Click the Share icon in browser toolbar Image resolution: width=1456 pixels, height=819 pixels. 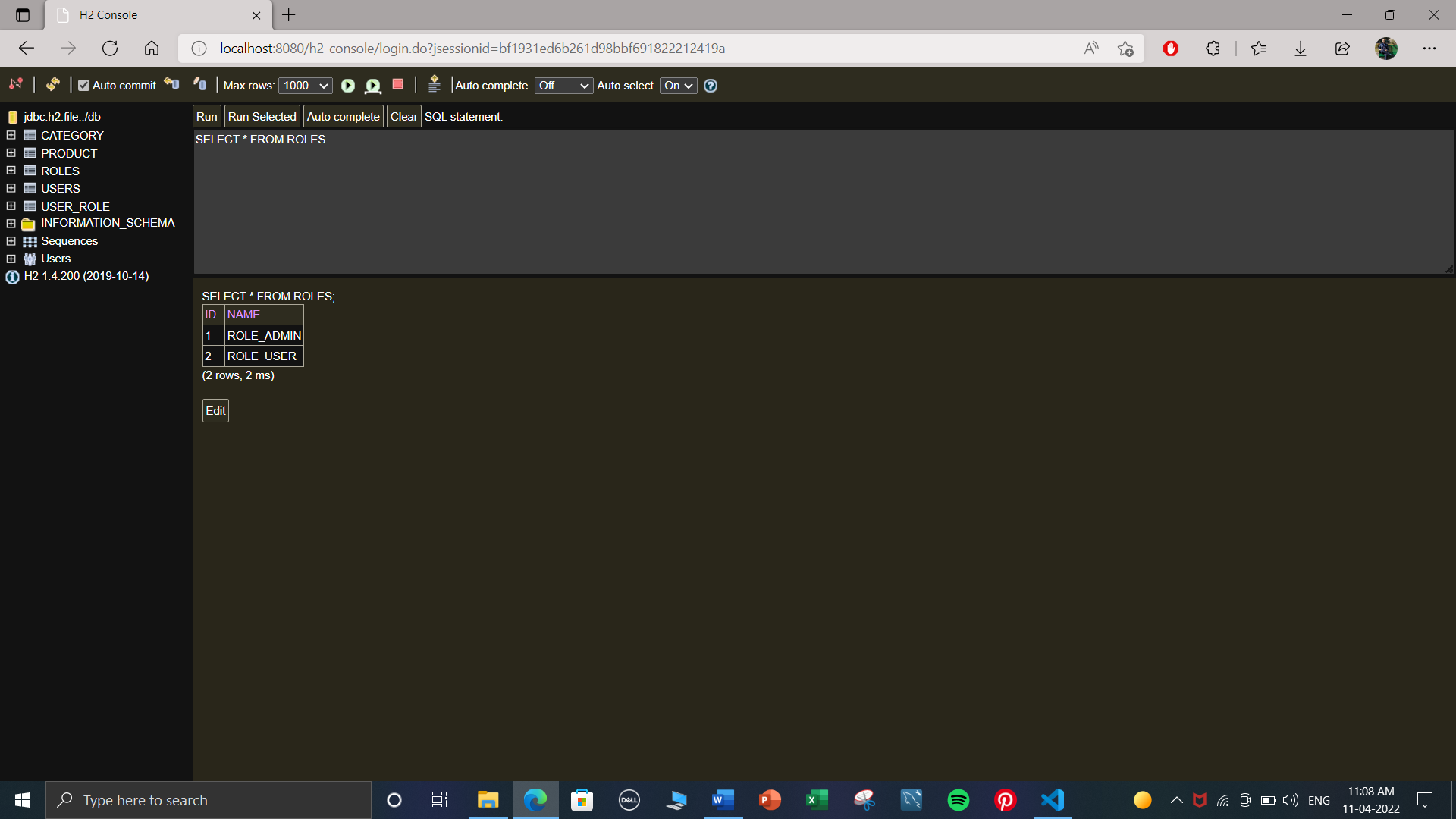click(x=1342, y=49)
